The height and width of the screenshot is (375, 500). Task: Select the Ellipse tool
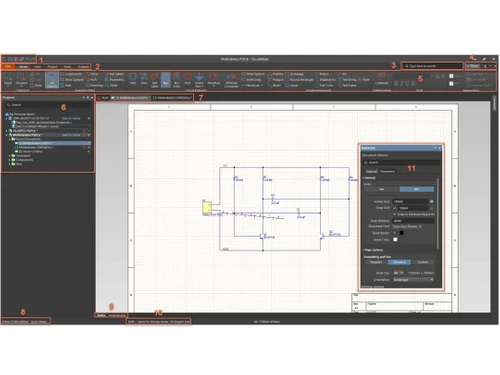click(322, 74)
